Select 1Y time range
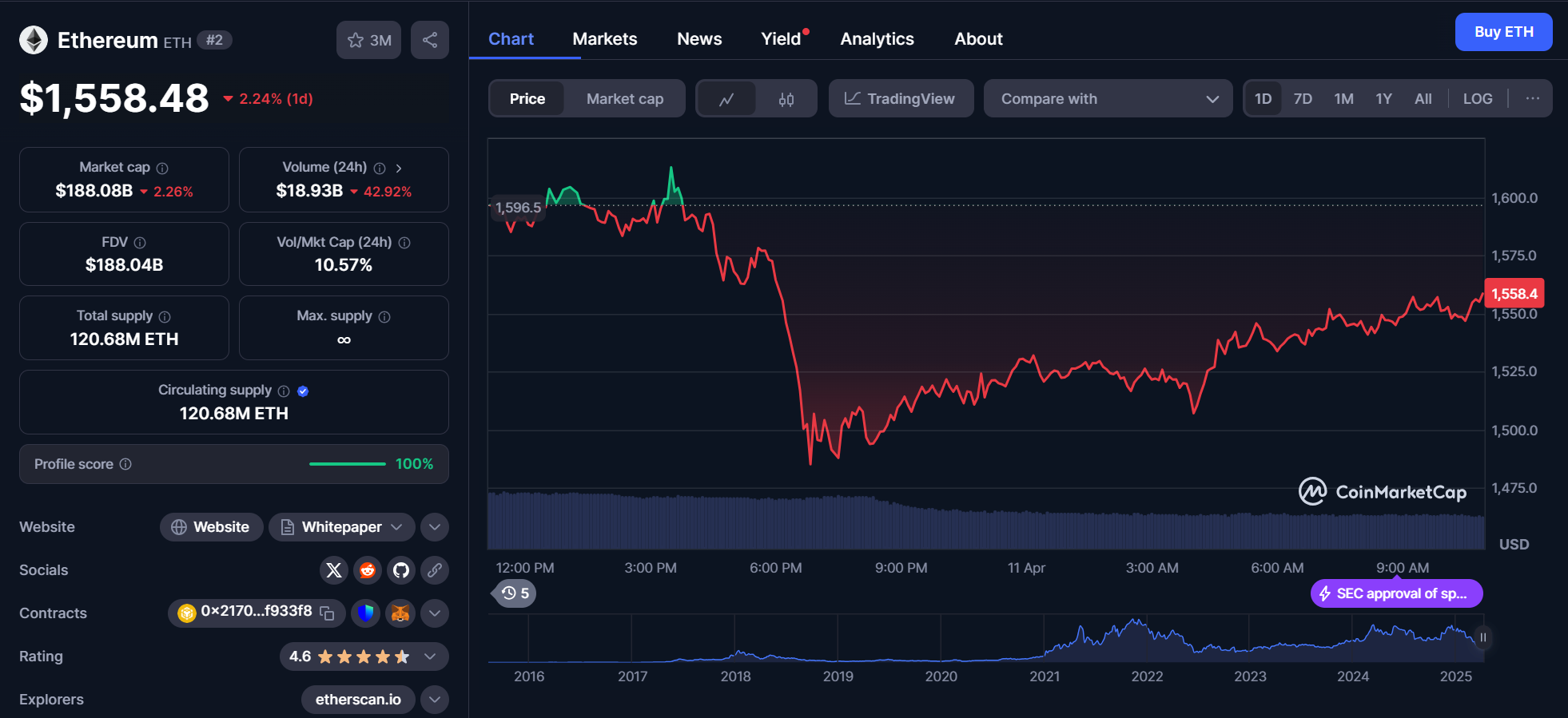 pos(1383,99)
